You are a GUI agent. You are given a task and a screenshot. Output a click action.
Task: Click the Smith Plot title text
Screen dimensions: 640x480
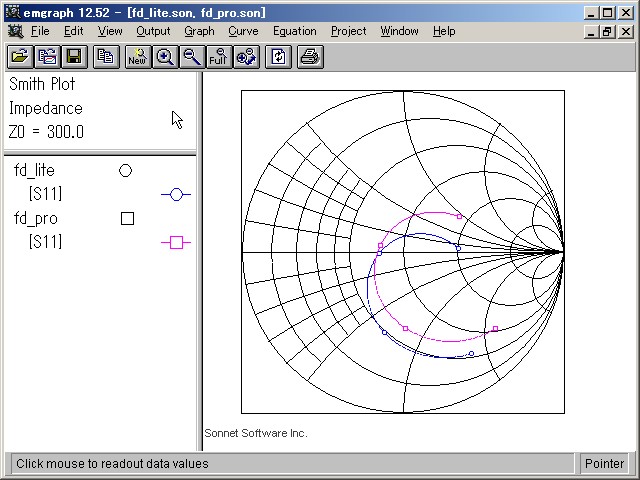[42, 84]
